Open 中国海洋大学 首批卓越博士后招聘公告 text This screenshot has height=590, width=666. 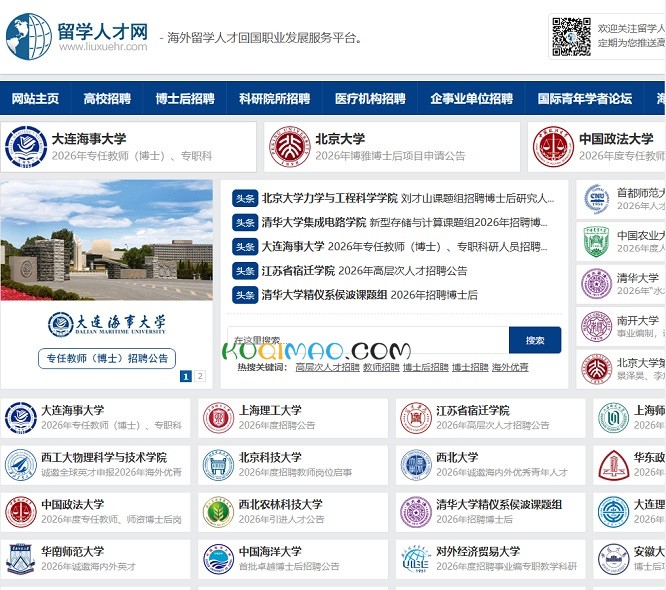coord(289,567)
